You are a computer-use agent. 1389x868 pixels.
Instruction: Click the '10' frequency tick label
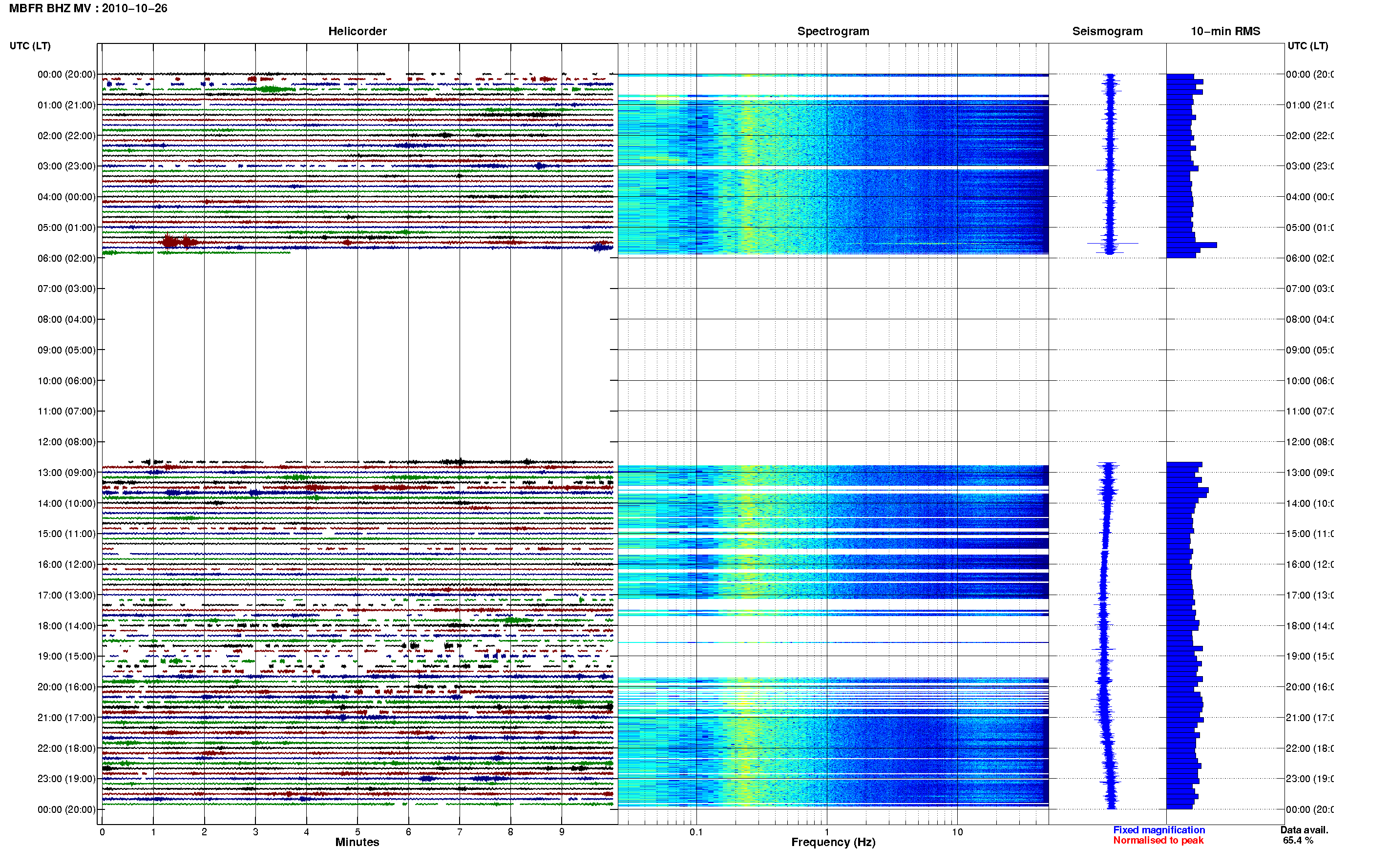tap(957, 832)
